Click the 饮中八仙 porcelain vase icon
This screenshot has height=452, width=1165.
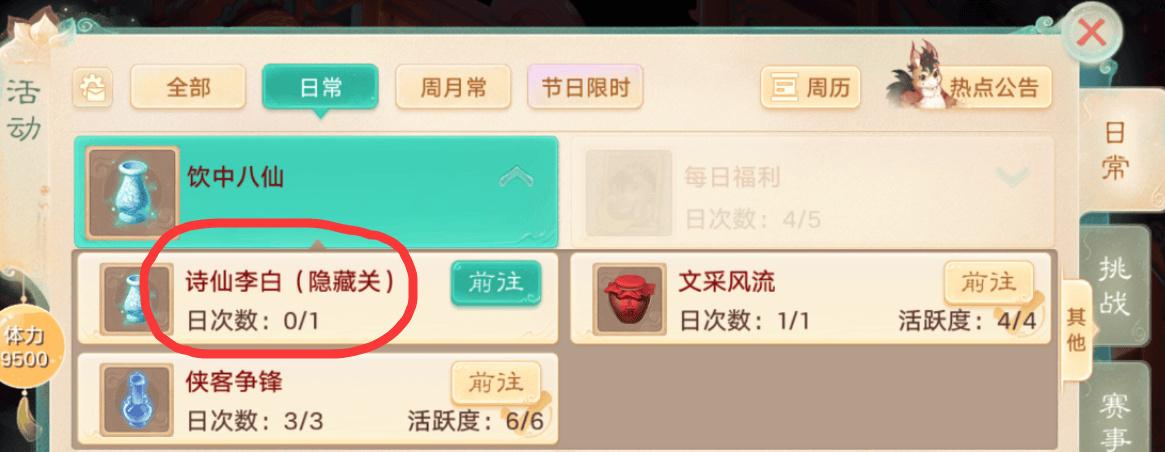pos(132,193)
